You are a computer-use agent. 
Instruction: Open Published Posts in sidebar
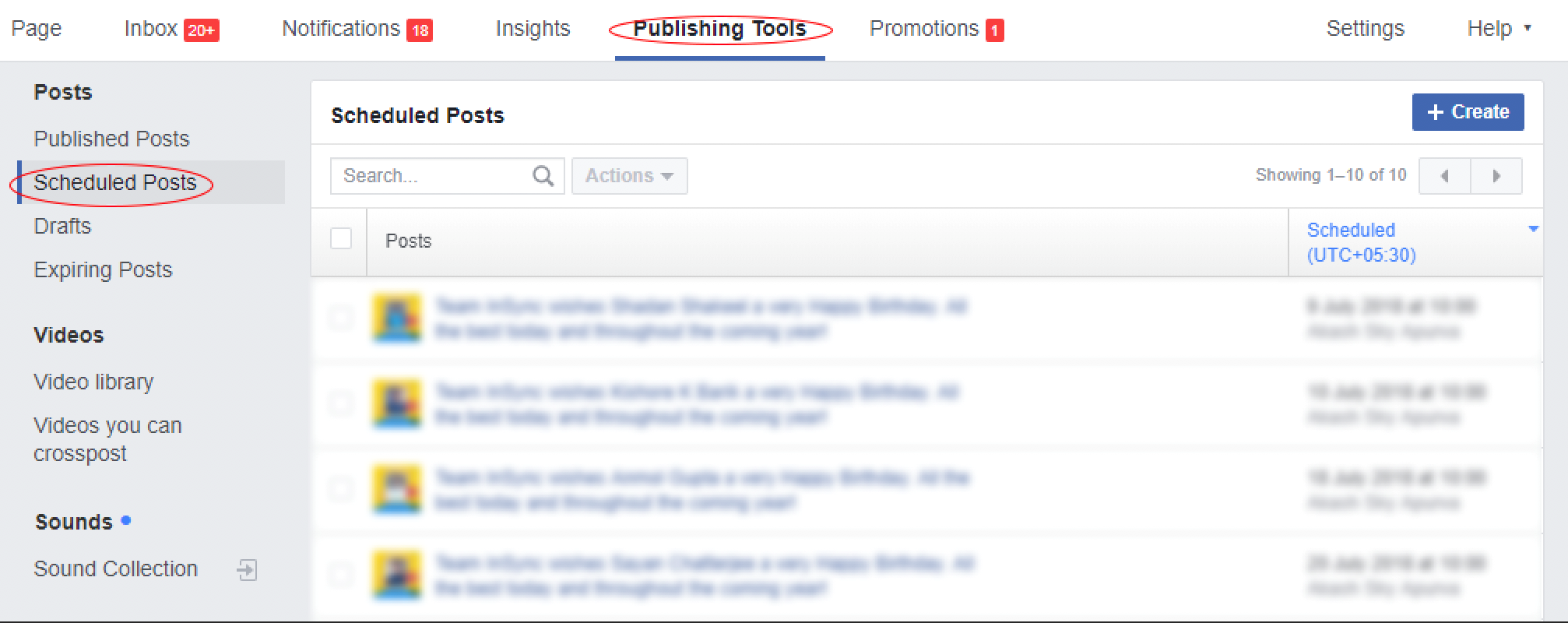click(x=111, y=139)
